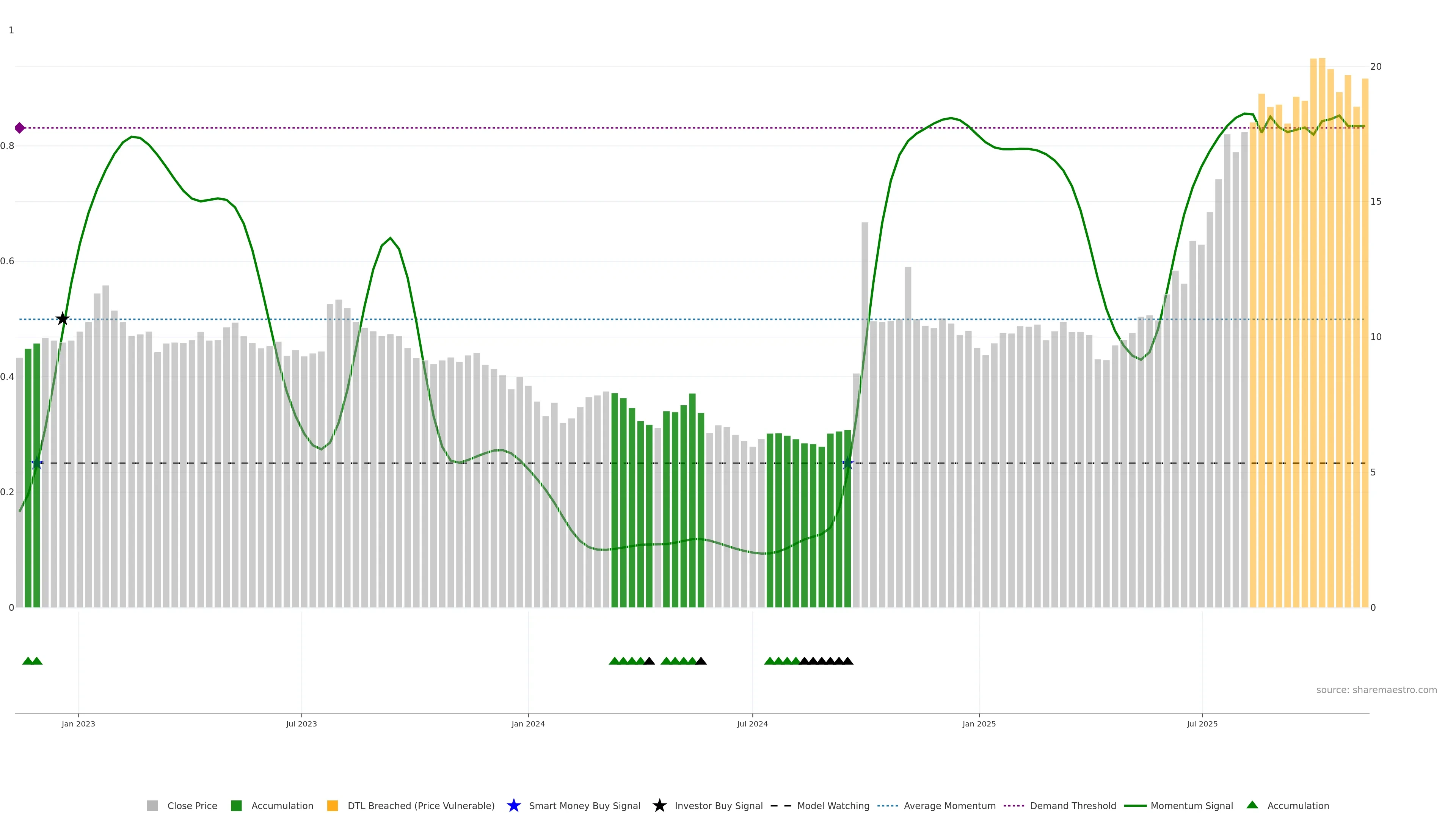Click the green Accumulation triangle legend icon
Screen dimensions: 1456x819
[1252, 805]
